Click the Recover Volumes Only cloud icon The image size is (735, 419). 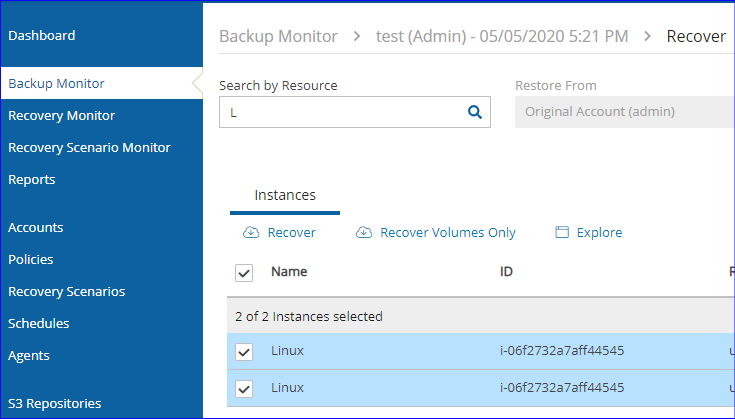[364, 233]
